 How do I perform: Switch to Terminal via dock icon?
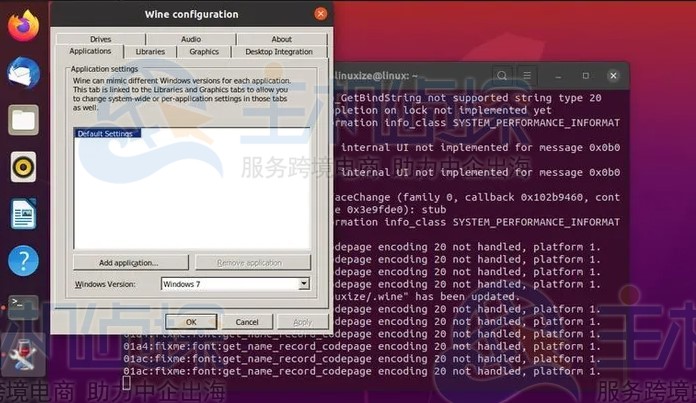pyautogui.click(x=23, y=308)
